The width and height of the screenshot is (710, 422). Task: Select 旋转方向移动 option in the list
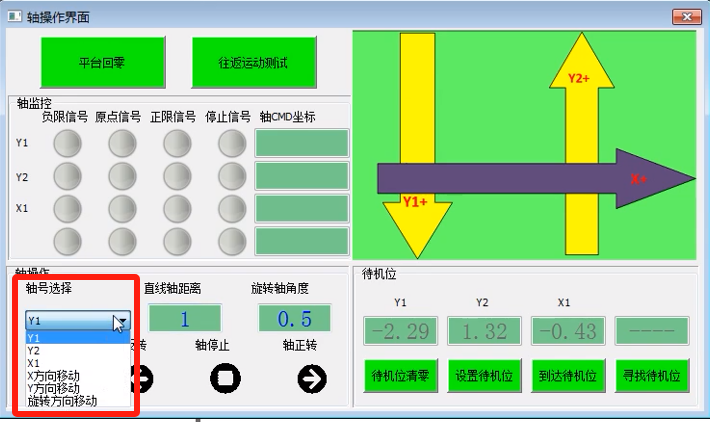click(x=62, y=400)
